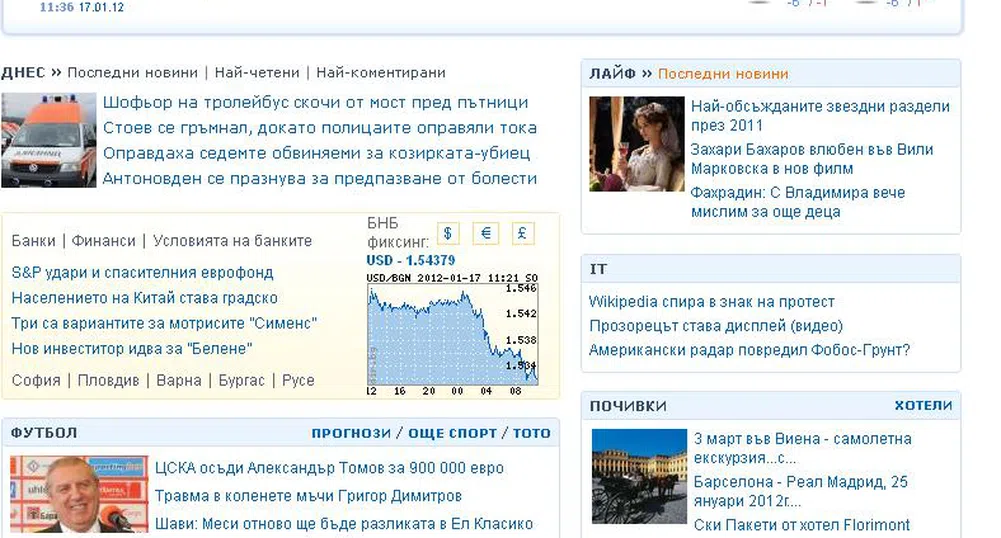Open Ски Пакети от хотел Florimont
This screenshot has width=1001, height=538.
802,525
